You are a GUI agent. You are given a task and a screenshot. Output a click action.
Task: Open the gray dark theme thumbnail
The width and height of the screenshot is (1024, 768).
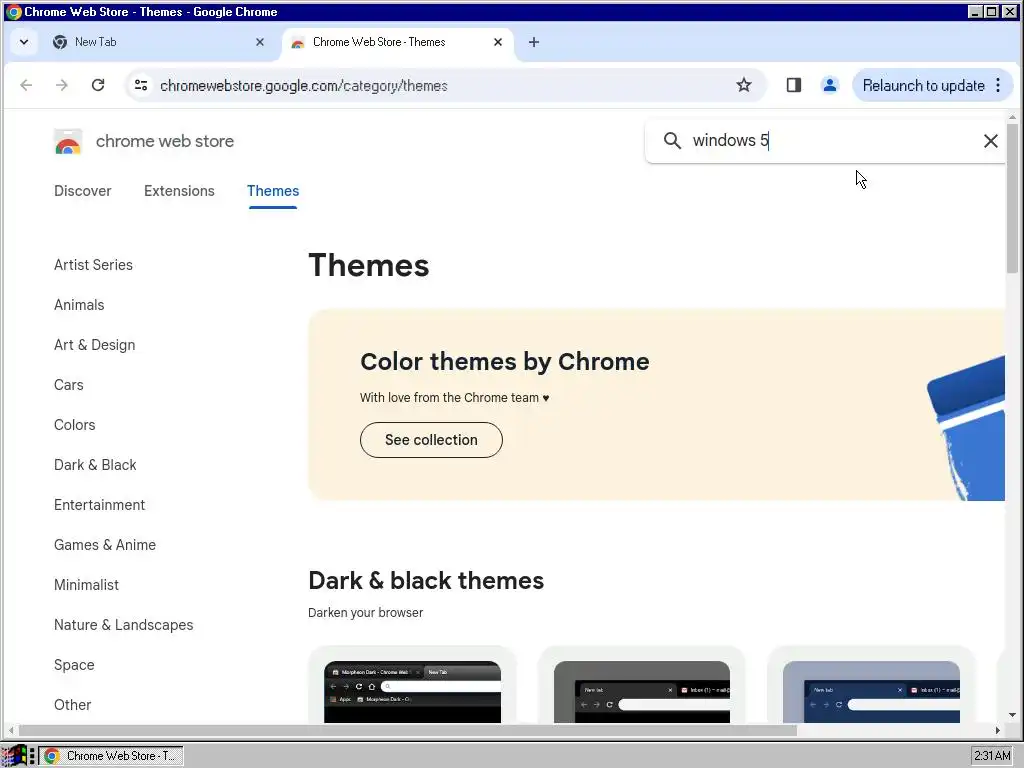point(641,692)
